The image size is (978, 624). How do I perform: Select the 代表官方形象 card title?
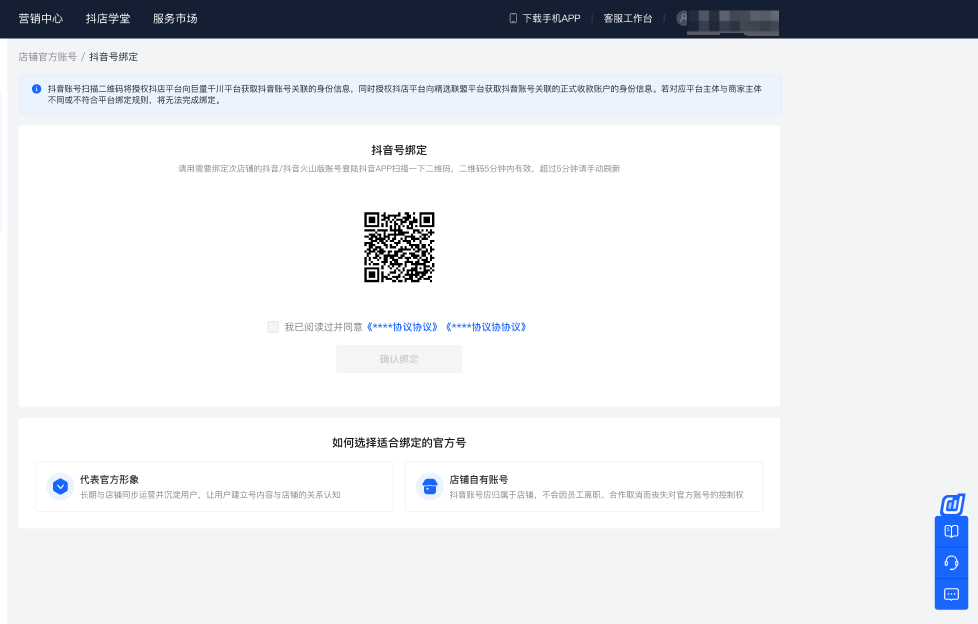click(109, 479)
